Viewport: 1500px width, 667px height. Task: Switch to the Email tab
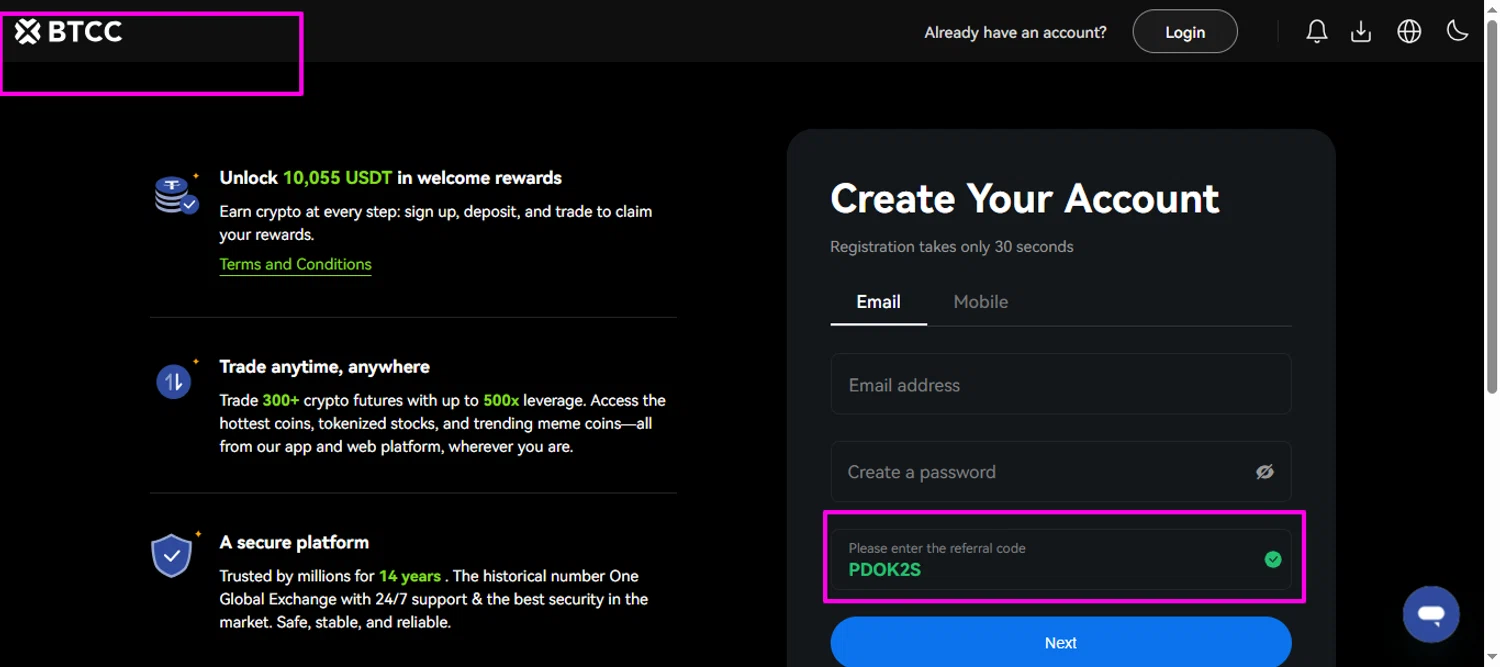[x=878, y=302]
